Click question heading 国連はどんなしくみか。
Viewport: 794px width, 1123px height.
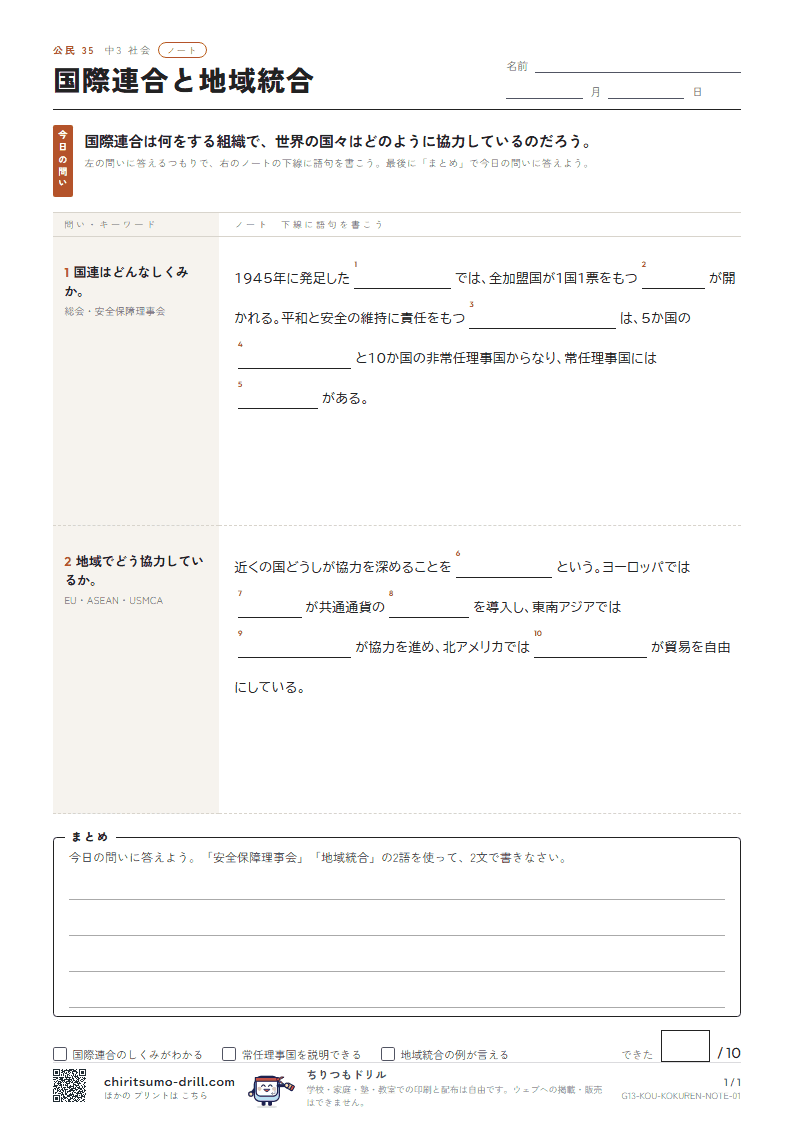(x=126, y=281)
